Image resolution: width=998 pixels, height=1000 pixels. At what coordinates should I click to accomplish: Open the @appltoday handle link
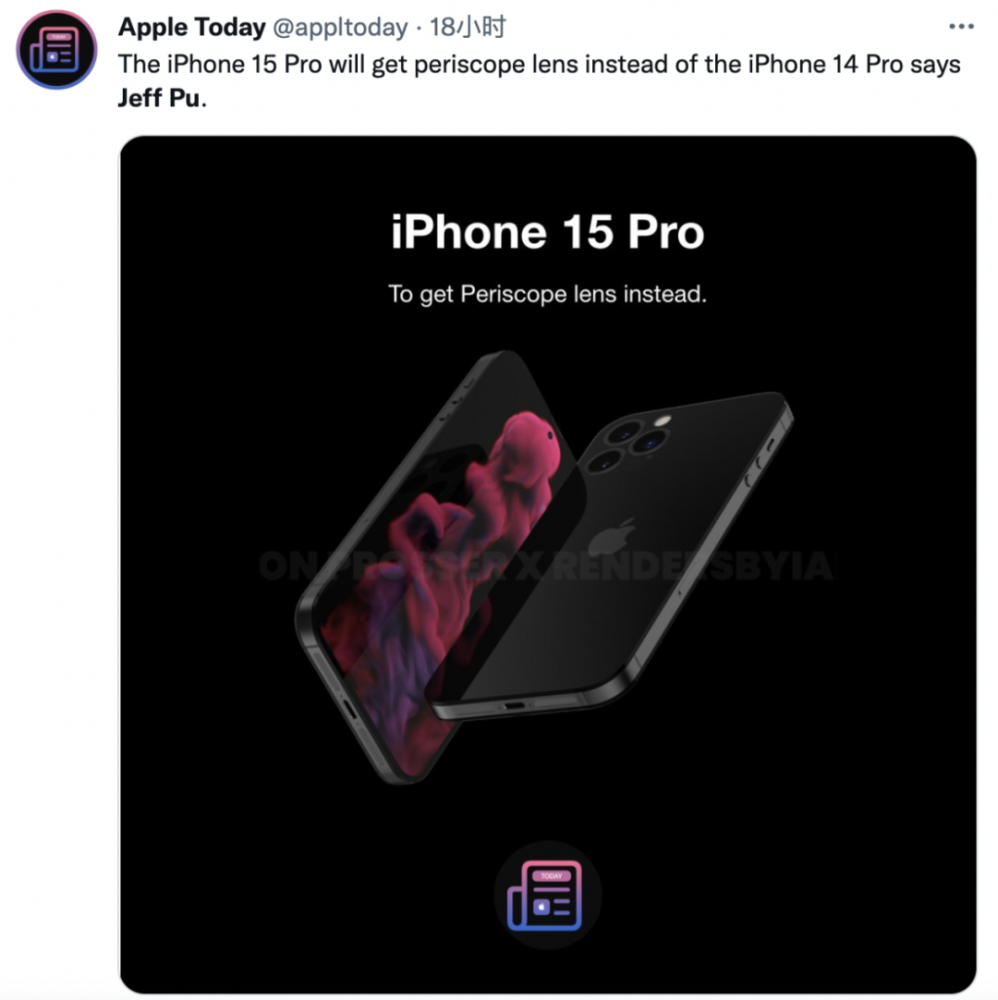pos(341,27)
